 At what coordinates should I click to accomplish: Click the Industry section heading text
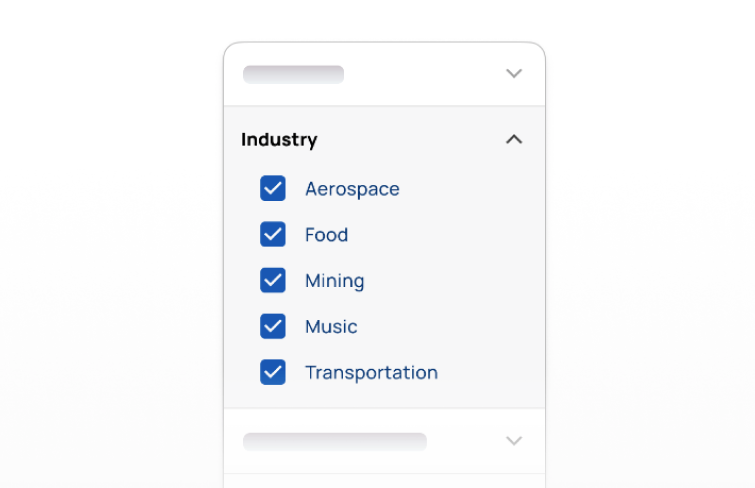[279, 140]
